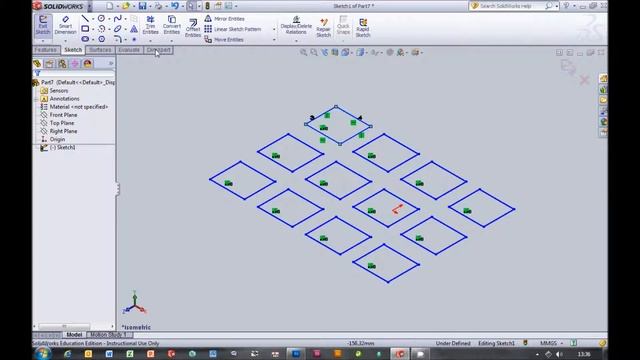
Task: Open PropertyManager tab icon
Action: click(49, 63)
